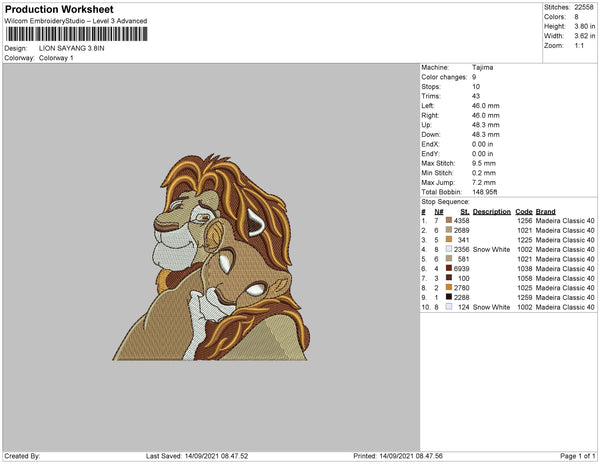The image size is (600, 464).
Task: Click thread code '1225' in stop 3
Action: point(525,240)
